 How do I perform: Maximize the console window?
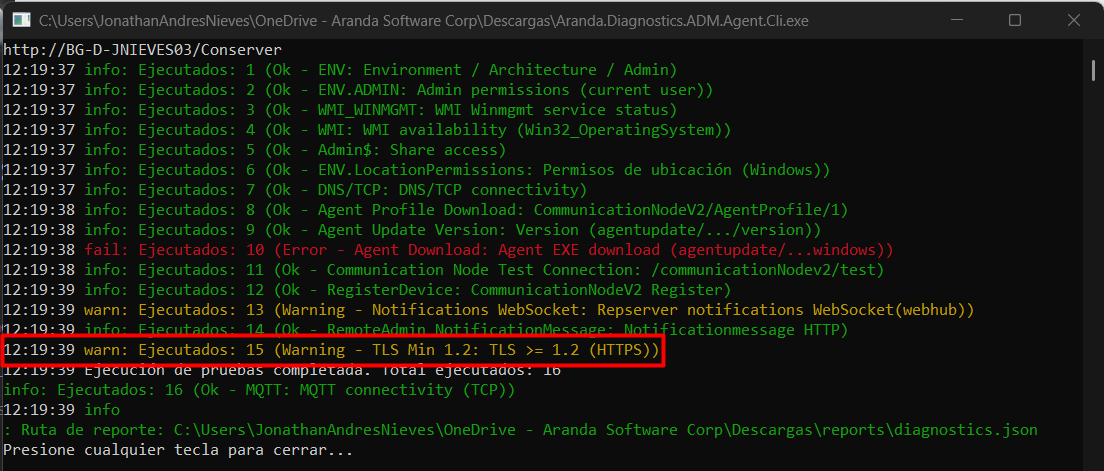(x=1014, y=20)
